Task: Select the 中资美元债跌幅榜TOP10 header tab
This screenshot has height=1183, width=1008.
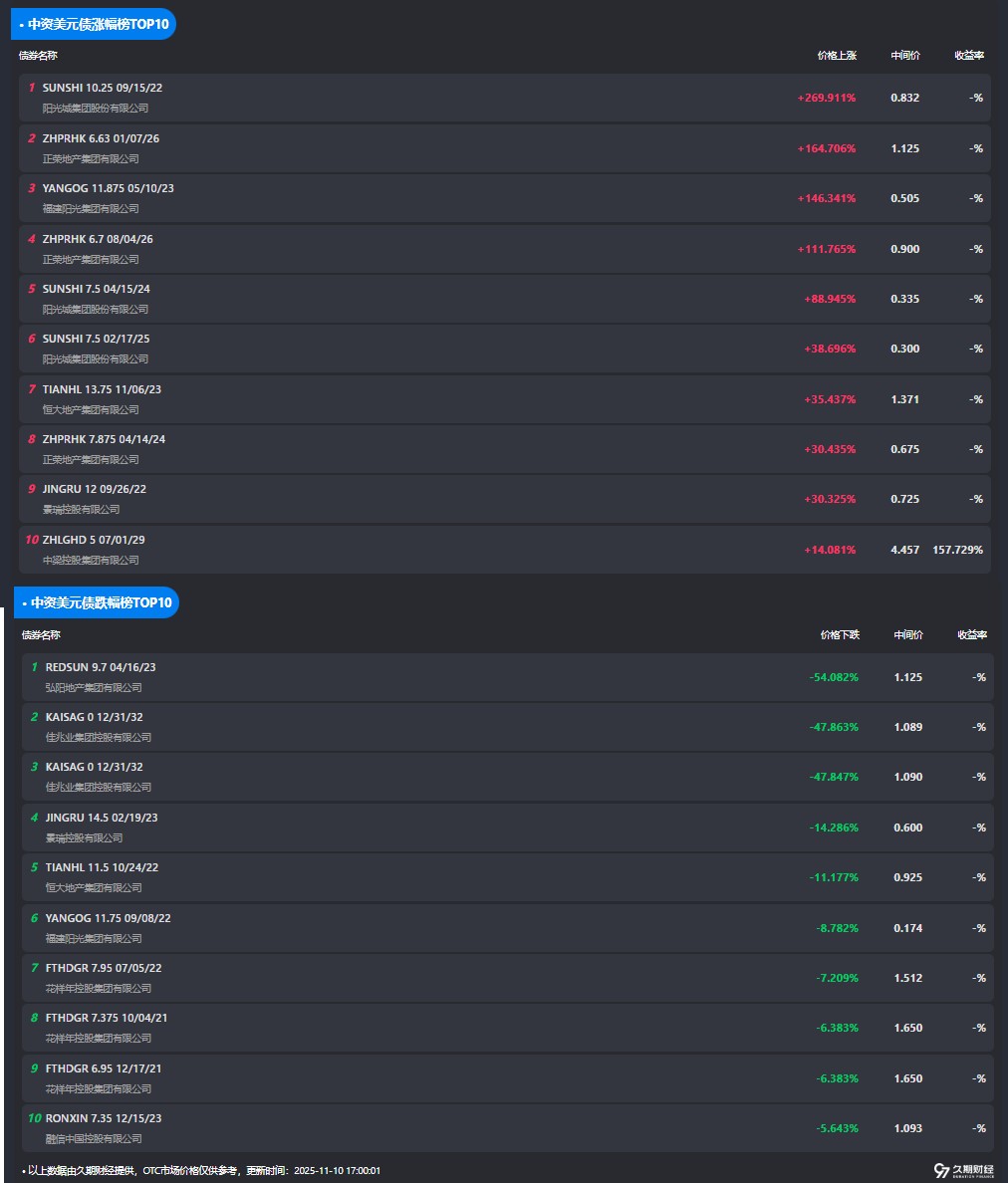Action: tap(98, 602)
